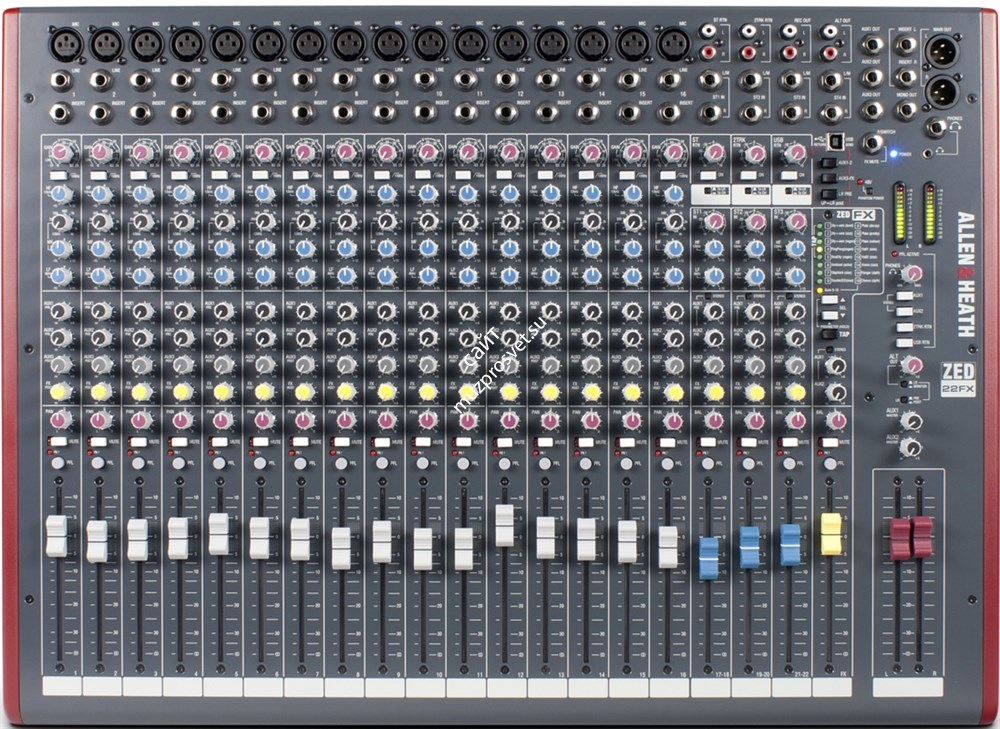This screenshot has height=729, width=1000.
Task: Mute channel 1 with its MUTE switch
Action: [59, 441]
